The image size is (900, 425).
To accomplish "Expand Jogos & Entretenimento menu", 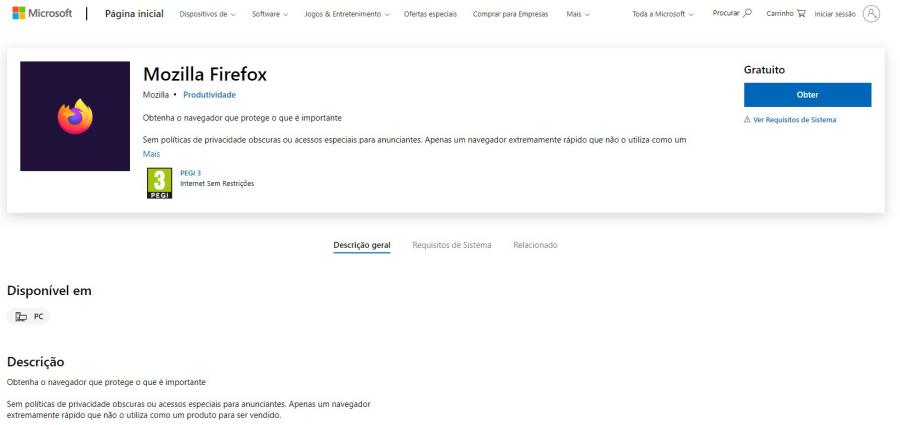I will coord(347,14).
